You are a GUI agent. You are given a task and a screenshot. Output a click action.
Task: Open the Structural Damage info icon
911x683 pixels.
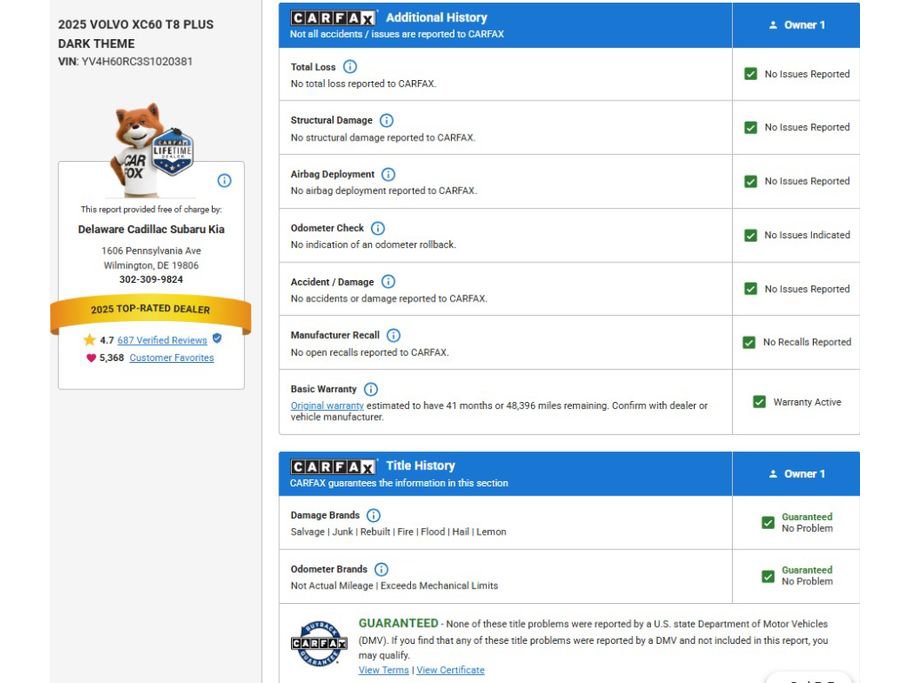pos(386,120)
